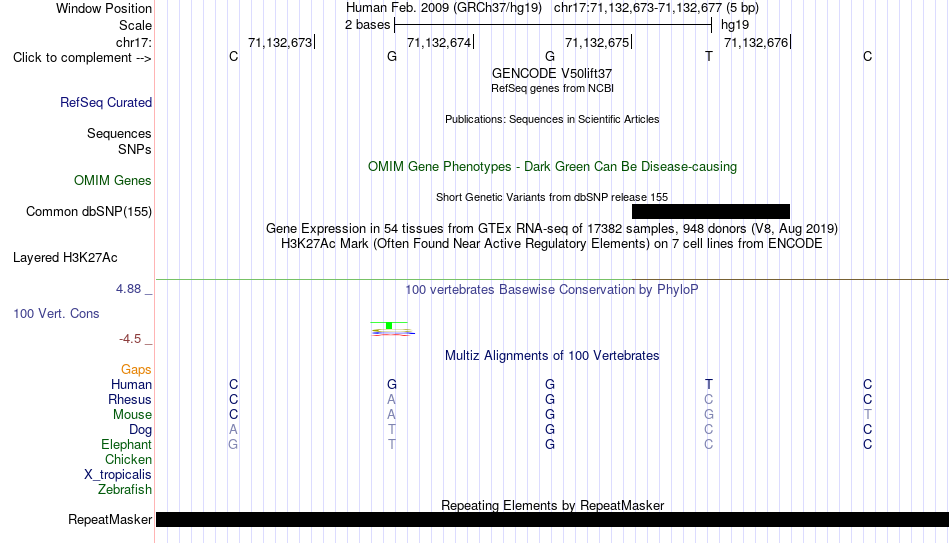Click the X_tropicalis alignment row label

coord(118,475)
